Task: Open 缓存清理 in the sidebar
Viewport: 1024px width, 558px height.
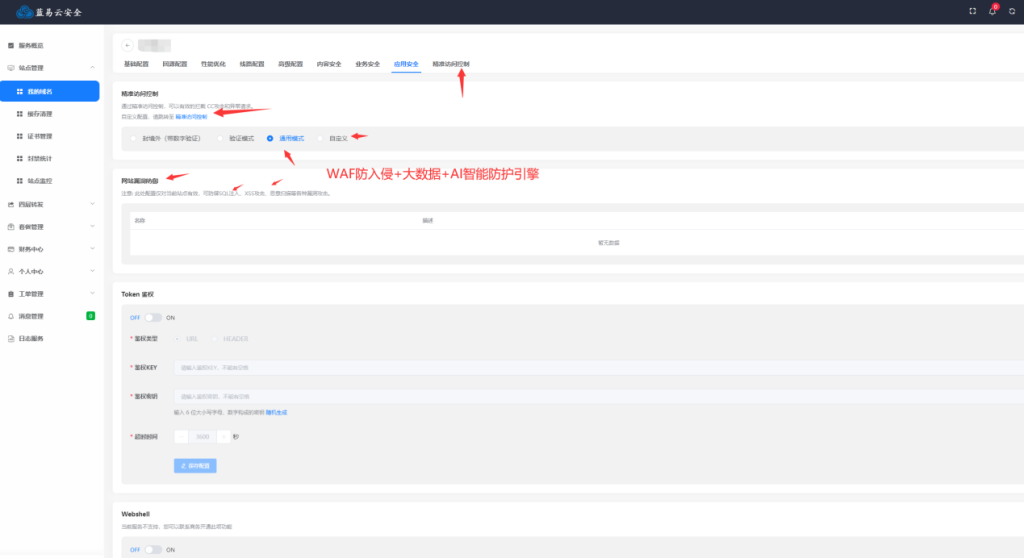Action: (40, 114)
